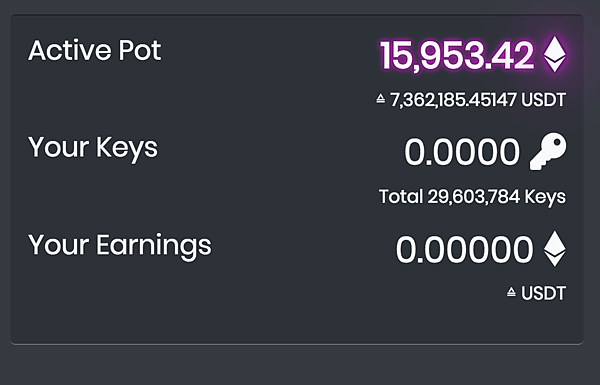Viewport: 600px width, 385px height.
Task: Click the word Earnings in Your Earnings
Action: (x=154, y=246)
